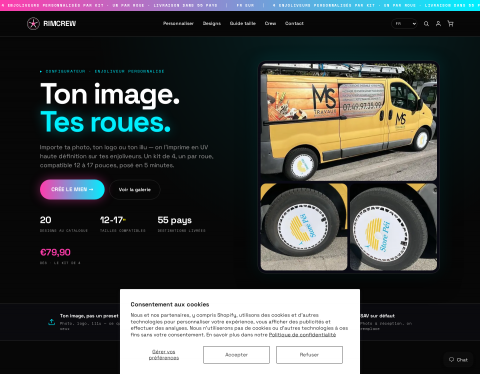Go to the Designs menu item
Viewport: 480px width, 374px height.
coord(212,23)
